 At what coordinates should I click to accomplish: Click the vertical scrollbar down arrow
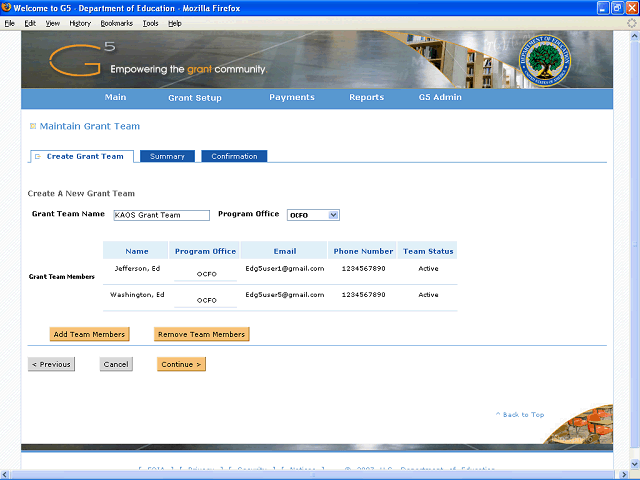pyautogui.click(x=635, y=464)
